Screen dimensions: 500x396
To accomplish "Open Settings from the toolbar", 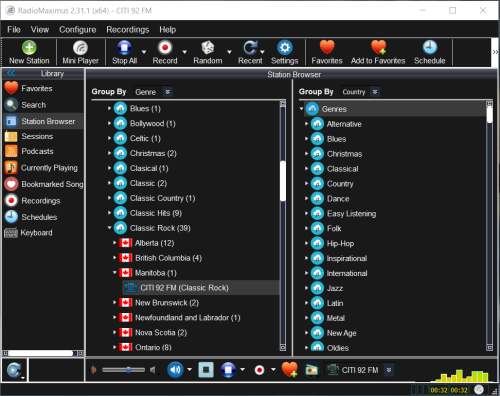I will pyautogui.click(x=284, y=52).
